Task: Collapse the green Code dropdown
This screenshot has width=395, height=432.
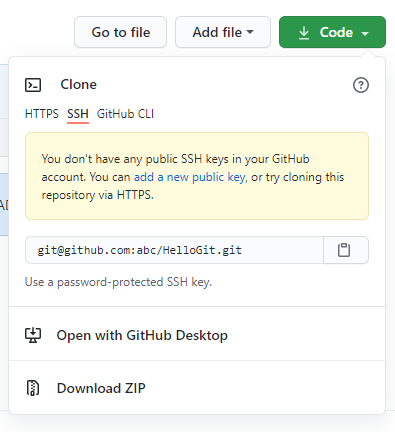Action: click(x=332, y=32)
